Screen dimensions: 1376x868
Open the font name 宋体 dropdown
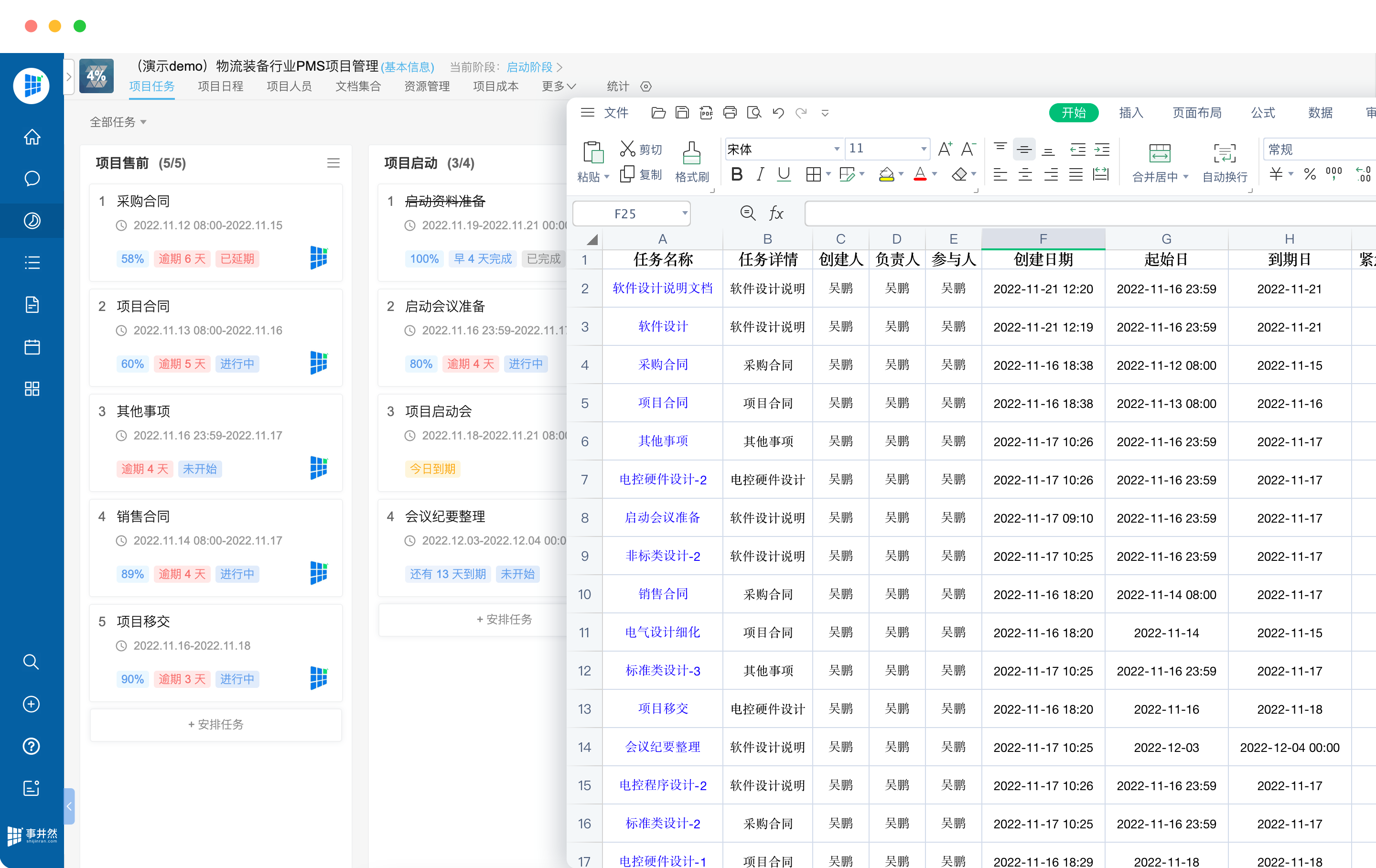[x=836, y=149]
